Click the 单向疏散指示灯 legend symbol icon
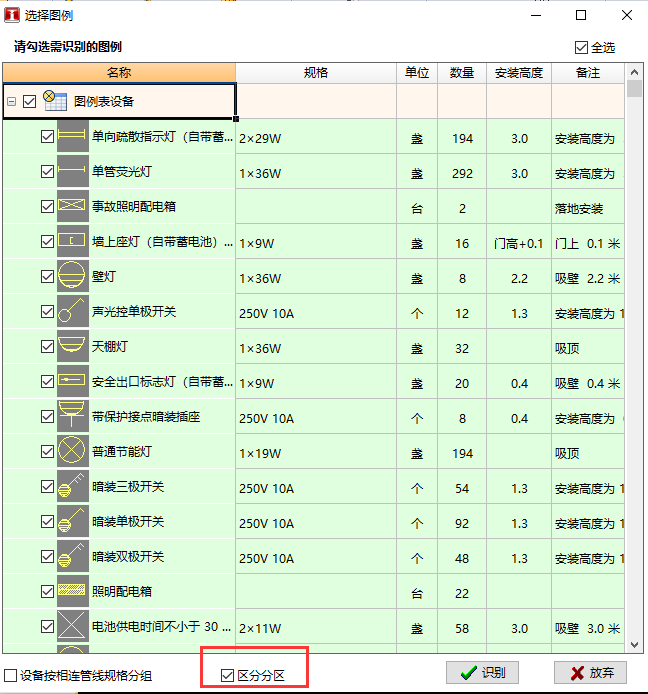Image resolution: width=648 pixels, height=694 pixels. (73, 137)
